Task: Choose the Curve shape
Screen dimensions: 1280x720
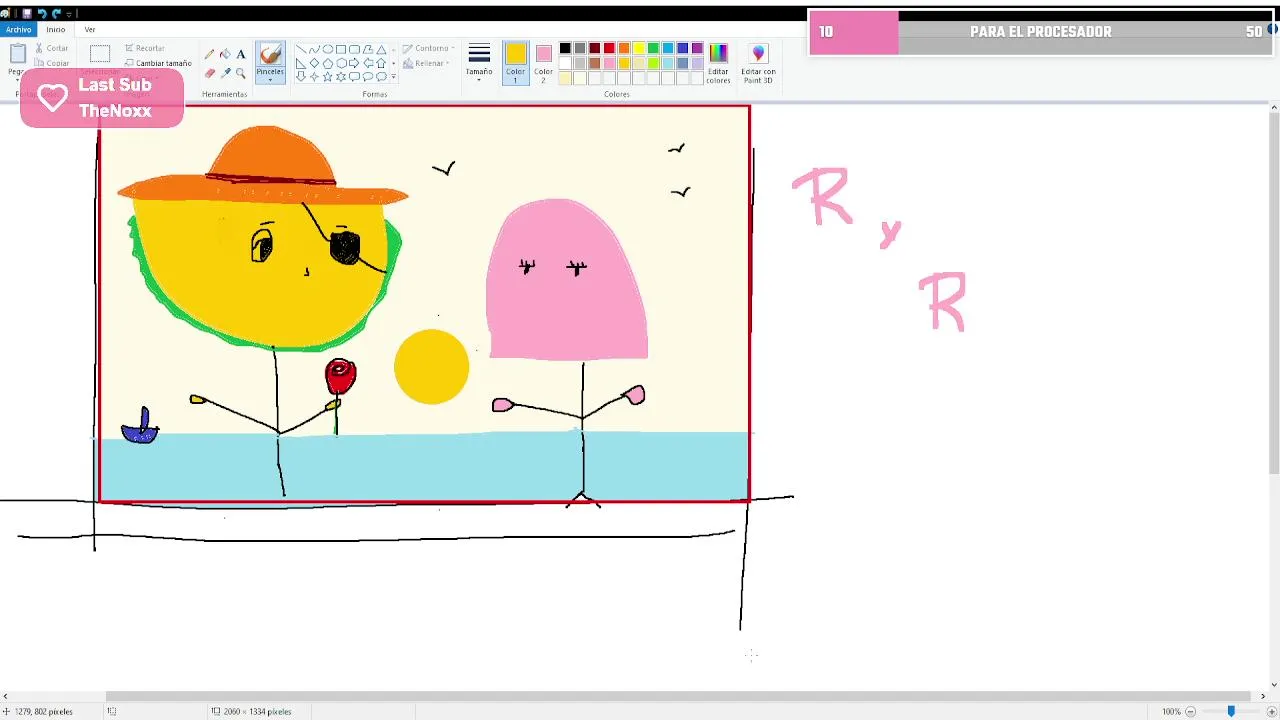Action: pyautogui.click(x=314, y=49)
